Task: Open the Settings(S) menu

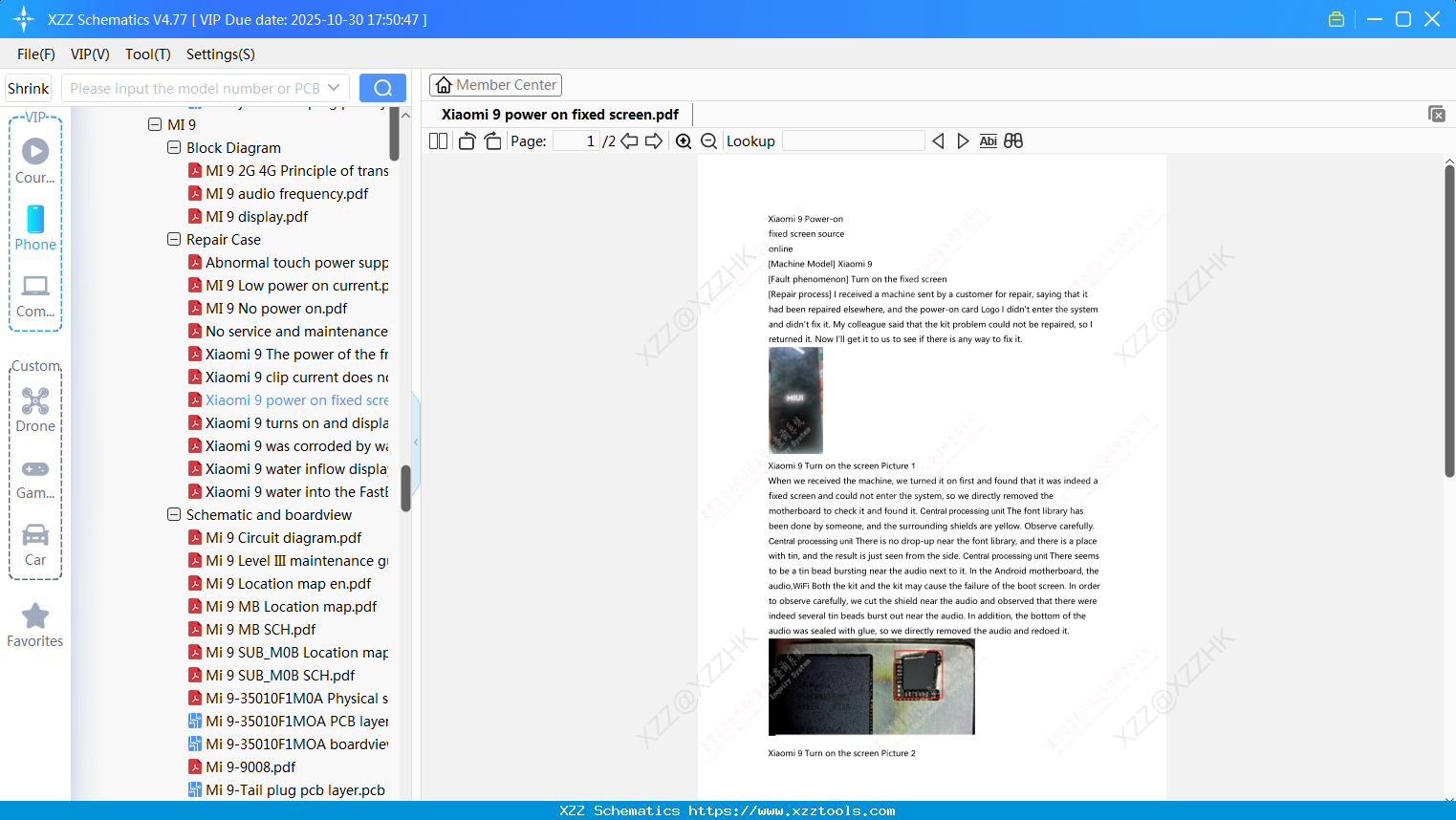Action: point(221,54)
